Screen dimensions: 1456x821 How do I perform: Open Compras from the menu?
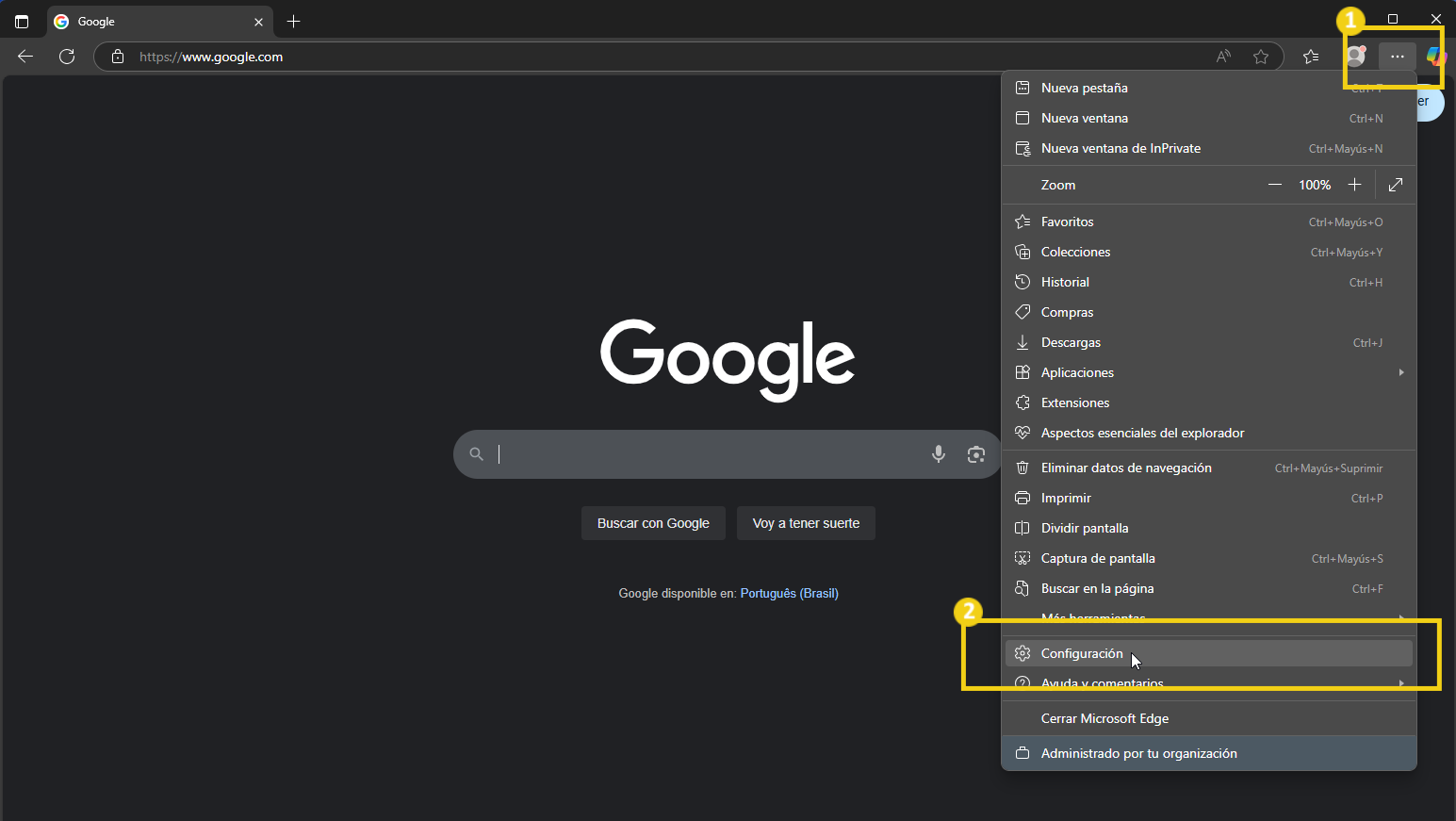1208,312
